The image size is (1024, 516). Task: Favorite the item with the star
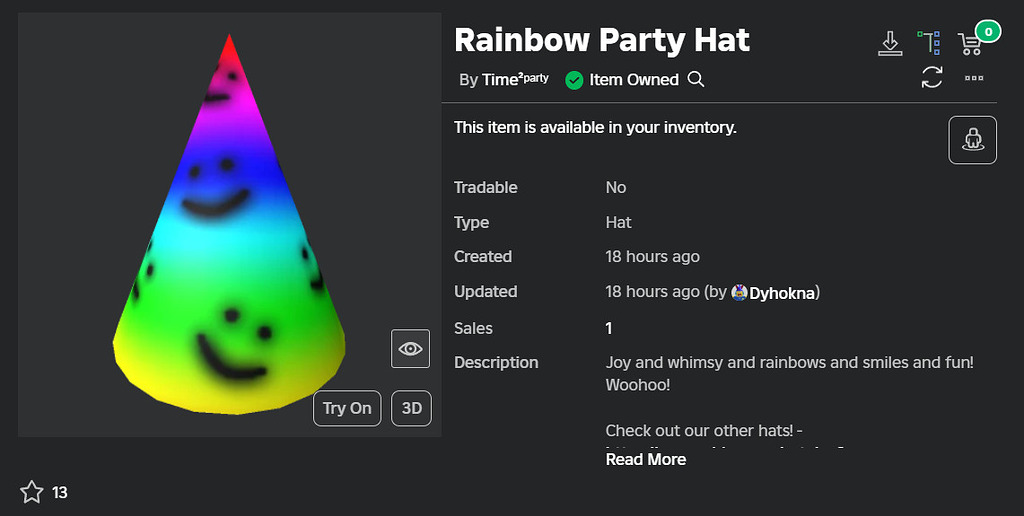pyautogui.click(x=31, y=492)
